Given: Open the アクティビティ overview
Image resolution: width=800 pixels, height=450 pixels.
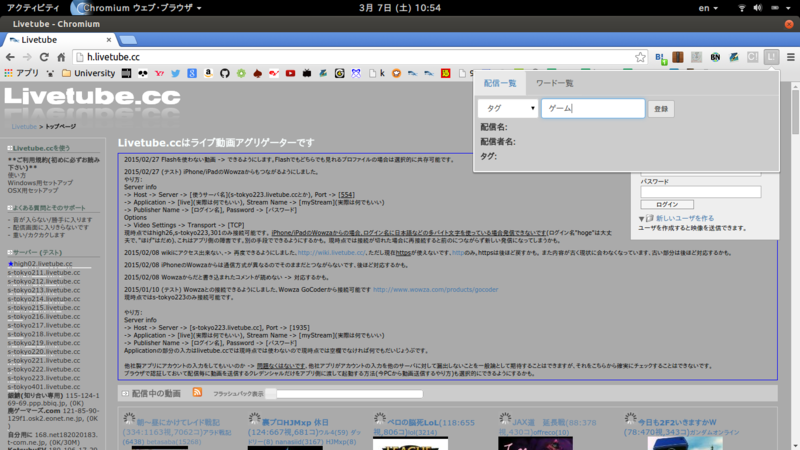Looking at the screenshot, I should (33, 8).
